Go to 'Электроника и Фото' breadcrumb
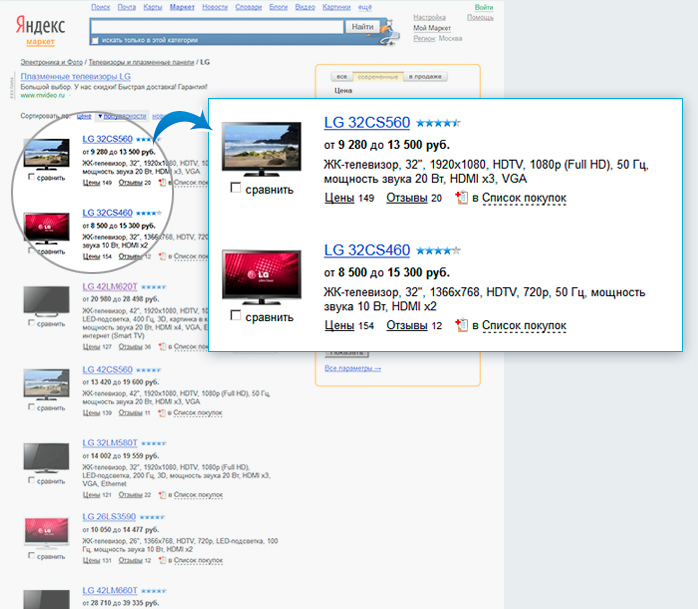 tap(52, 62)
